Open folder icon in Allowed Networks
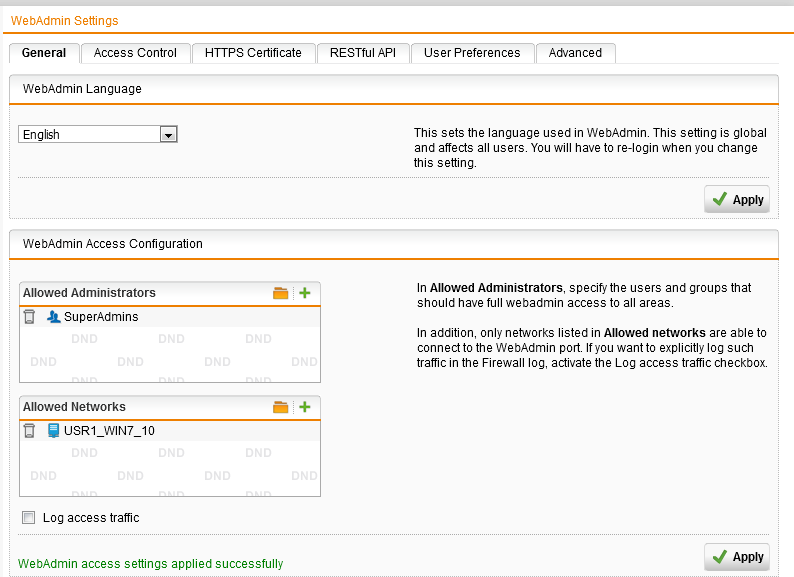 point(281,407)
